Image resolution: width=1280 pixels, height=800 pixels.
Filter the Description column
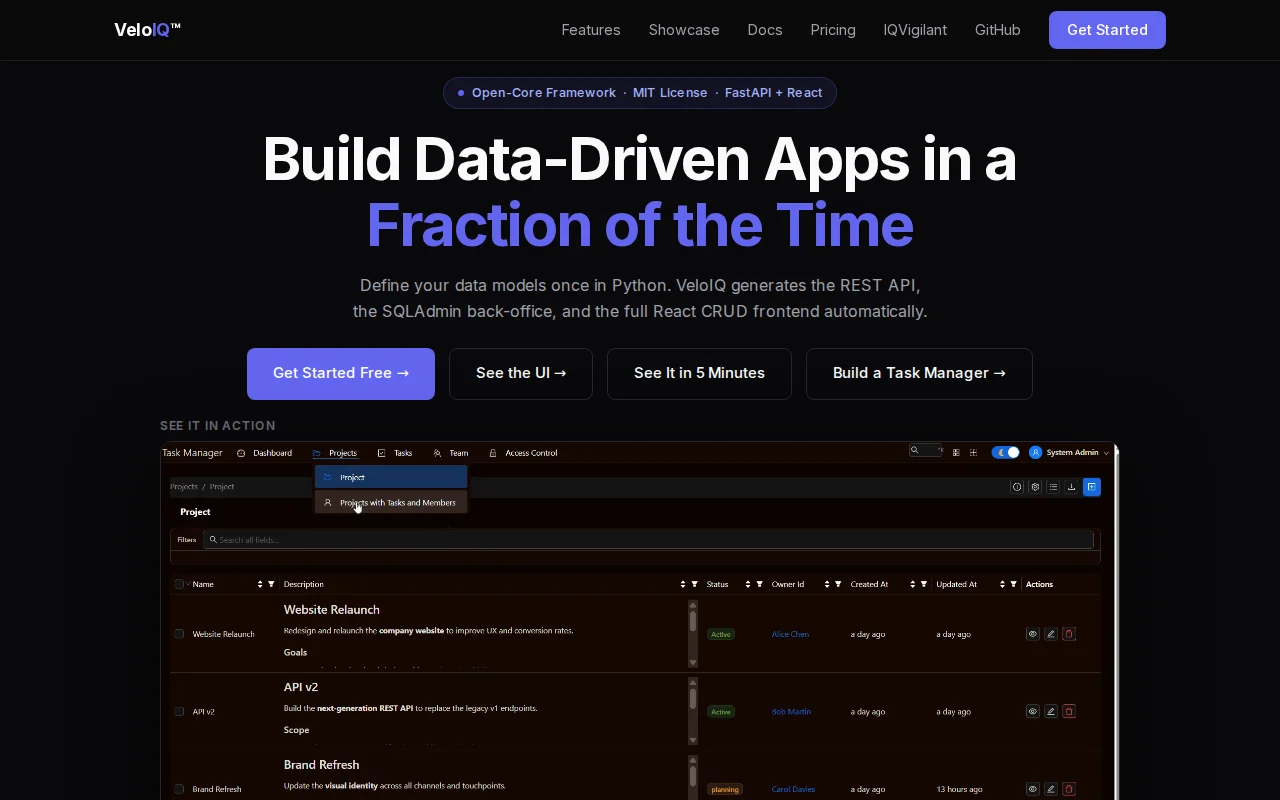[x=695, y=584]
